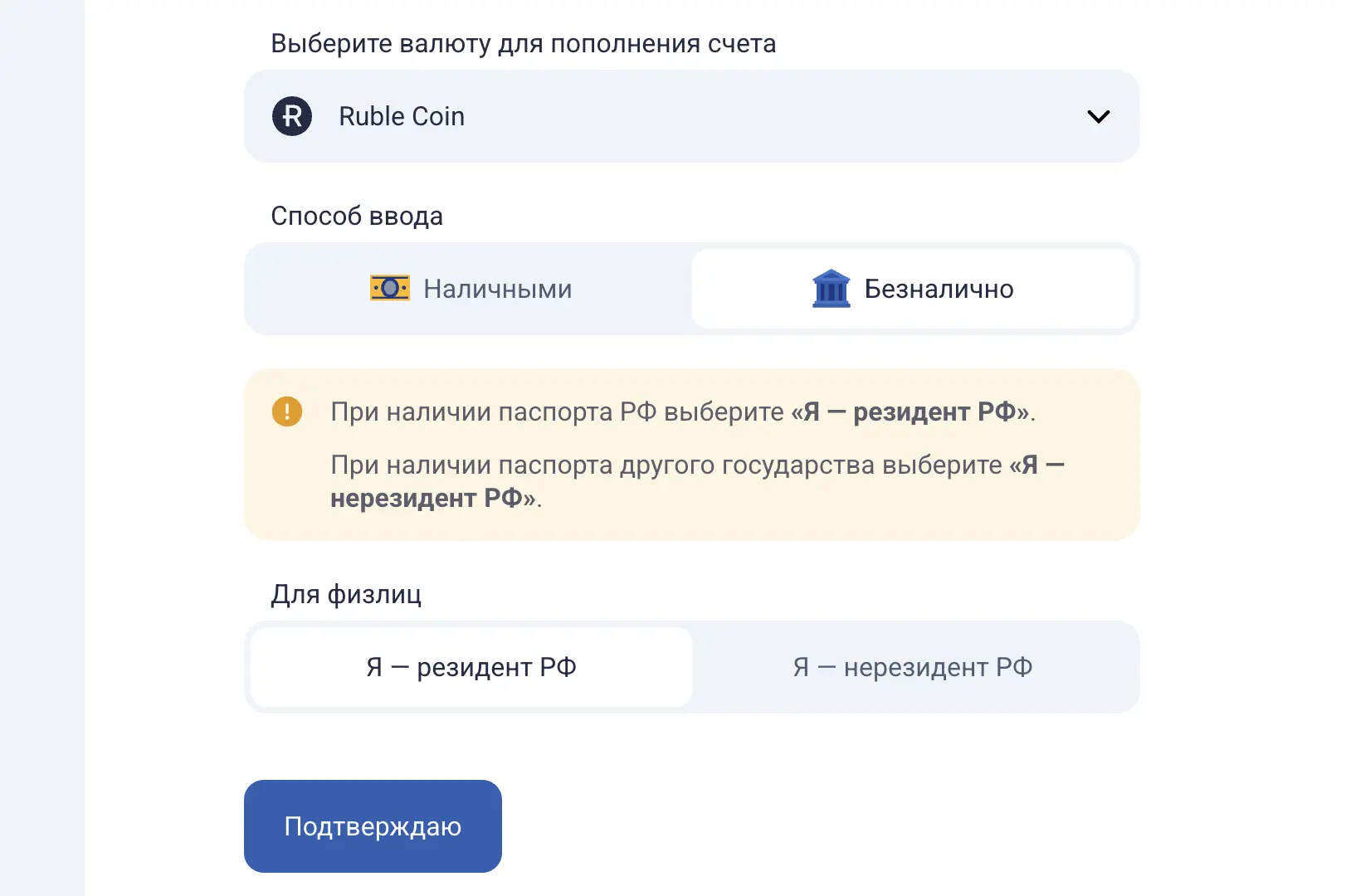The width and height of the screenshot is (1351, 896).
Task: Click the "Способ ввода" heading
Action: coord(357,217)
